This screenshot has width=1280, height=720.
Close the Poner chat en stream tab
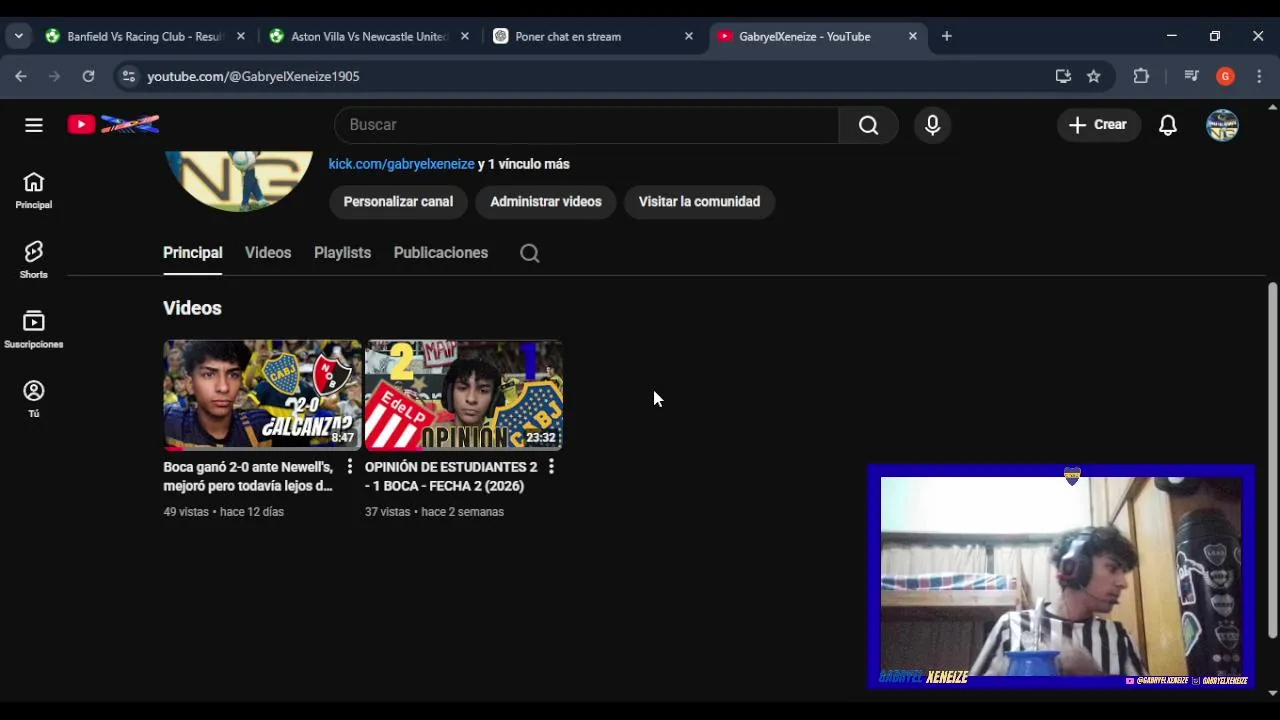(x=688, y=36)
